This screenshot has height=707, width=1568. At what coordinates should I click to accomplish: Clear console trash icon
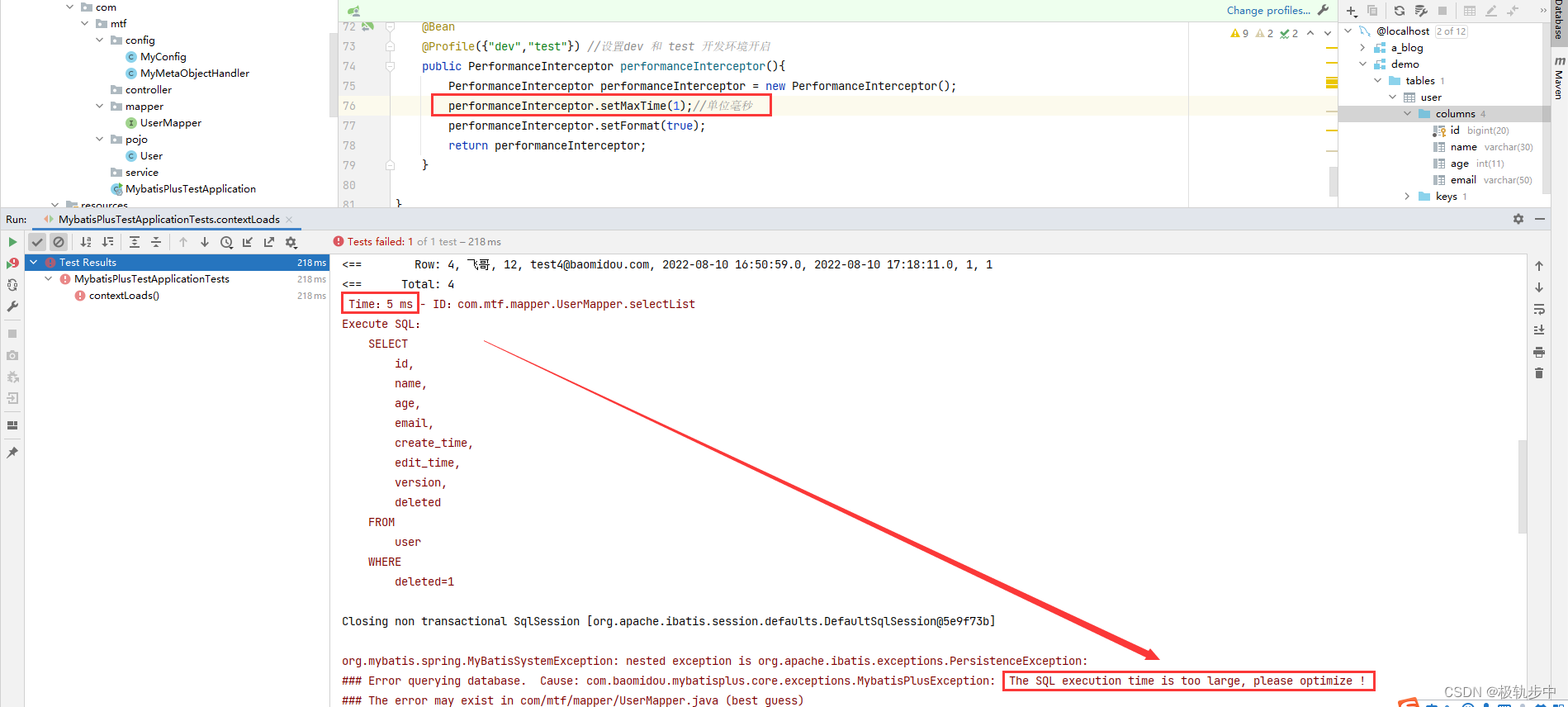tap(1539, 373)
